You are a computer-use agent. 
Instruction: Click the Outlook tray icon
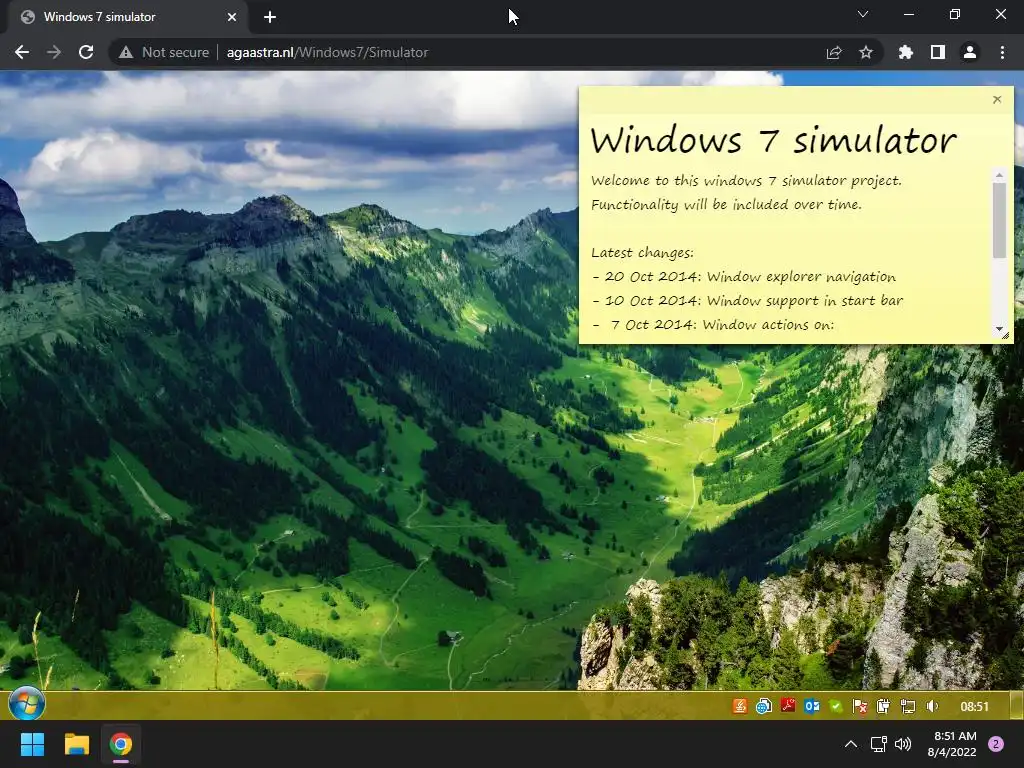point(812,706)
